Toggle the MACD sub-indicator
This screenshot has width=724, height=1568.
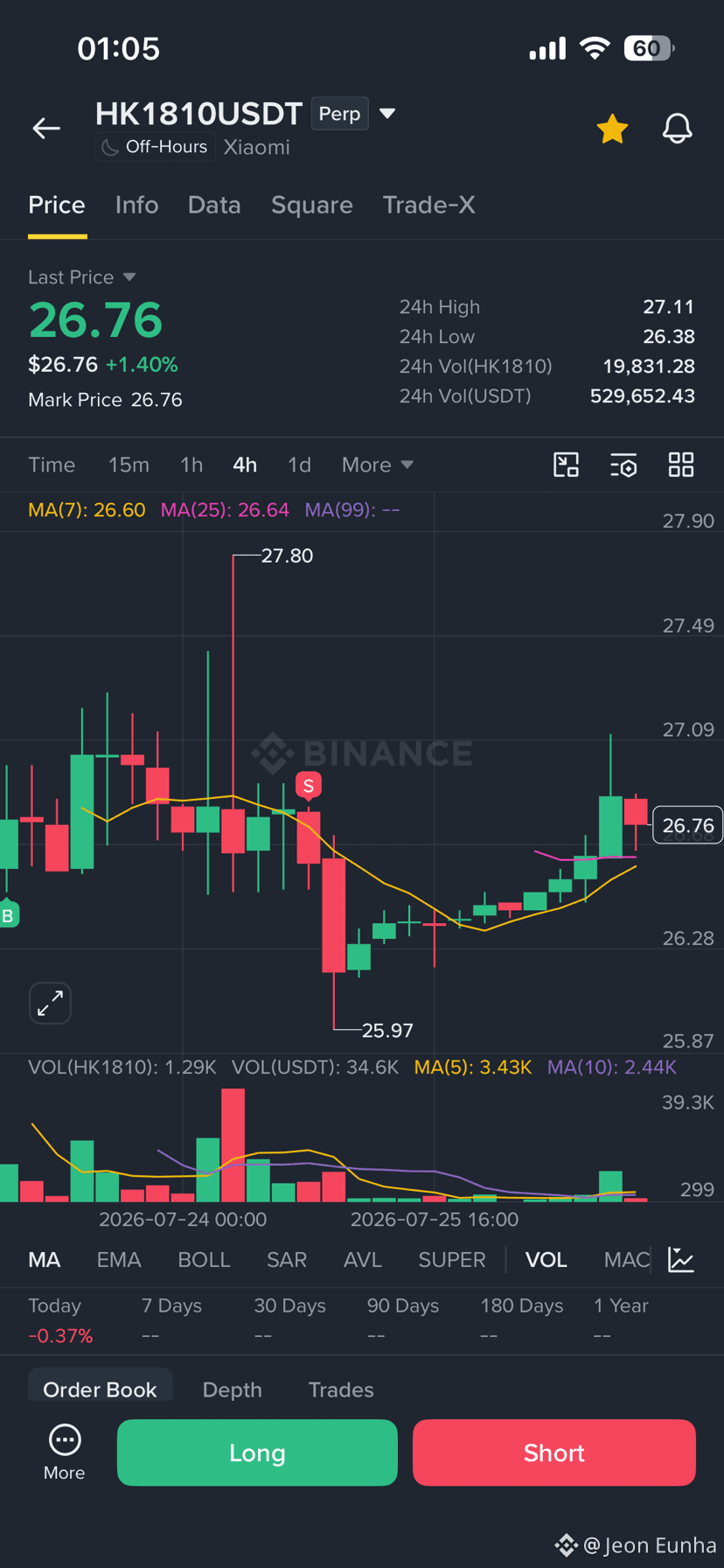pyautogui.click(x=627, y=1260)
